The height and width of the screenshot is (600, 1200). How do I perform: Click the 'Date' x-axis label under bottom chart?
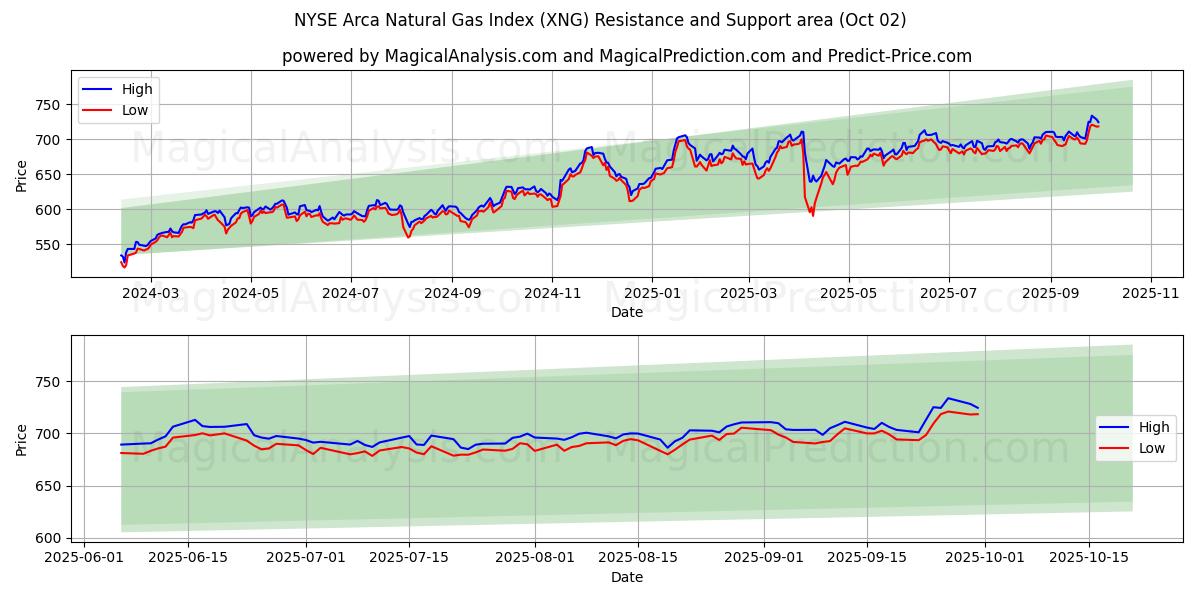(x=626, y=577)
